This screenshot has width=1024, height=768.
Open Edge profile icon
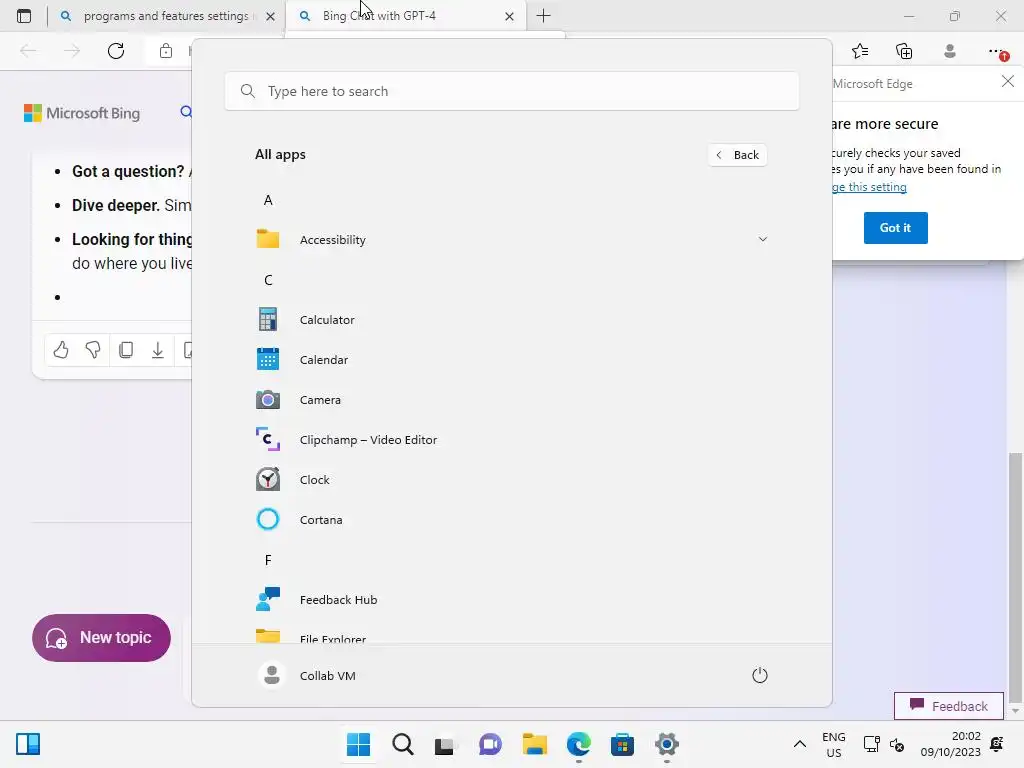950,51
